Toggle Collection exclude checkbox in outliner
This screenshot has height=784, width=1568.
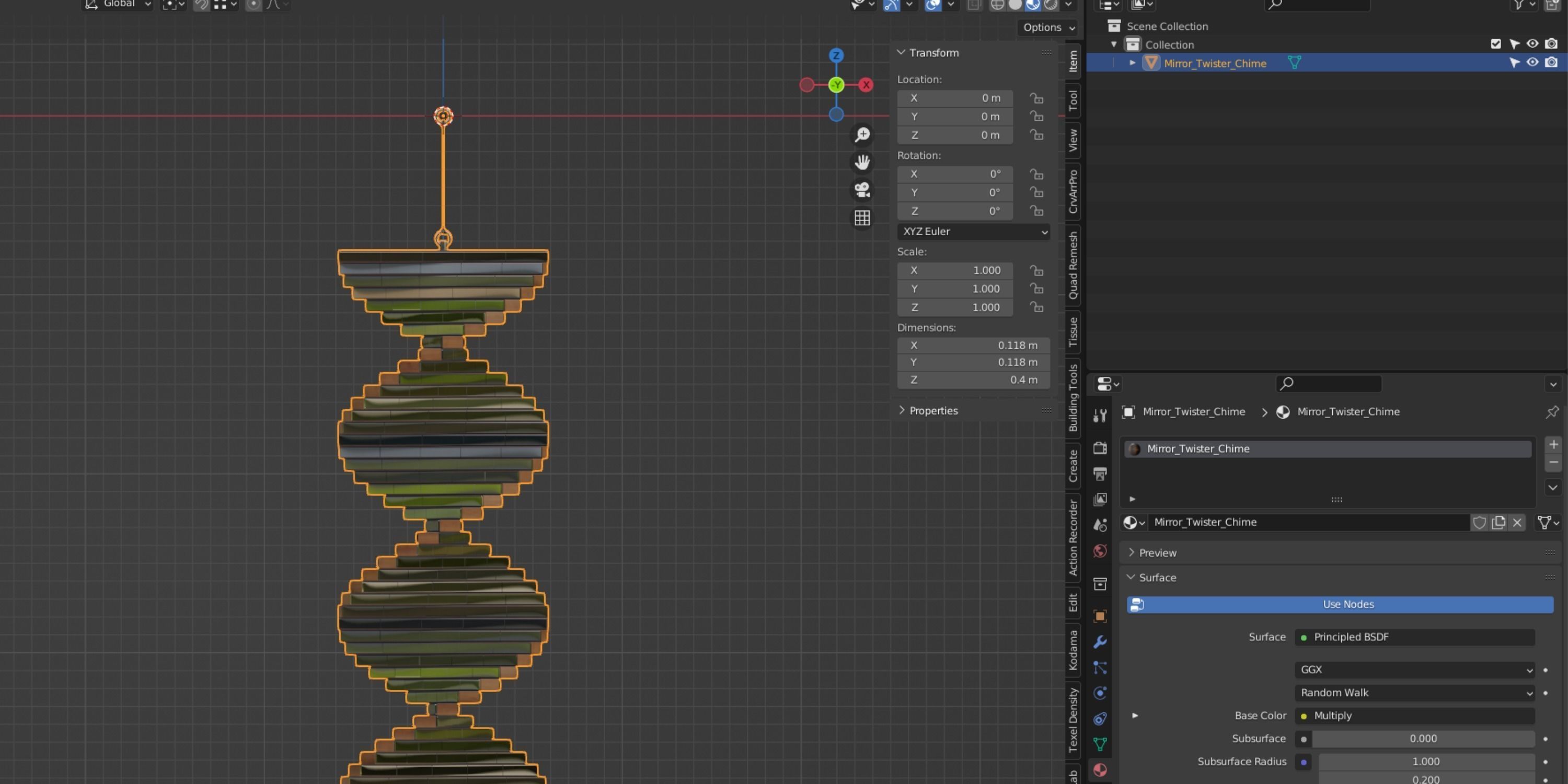point(1495,44)
